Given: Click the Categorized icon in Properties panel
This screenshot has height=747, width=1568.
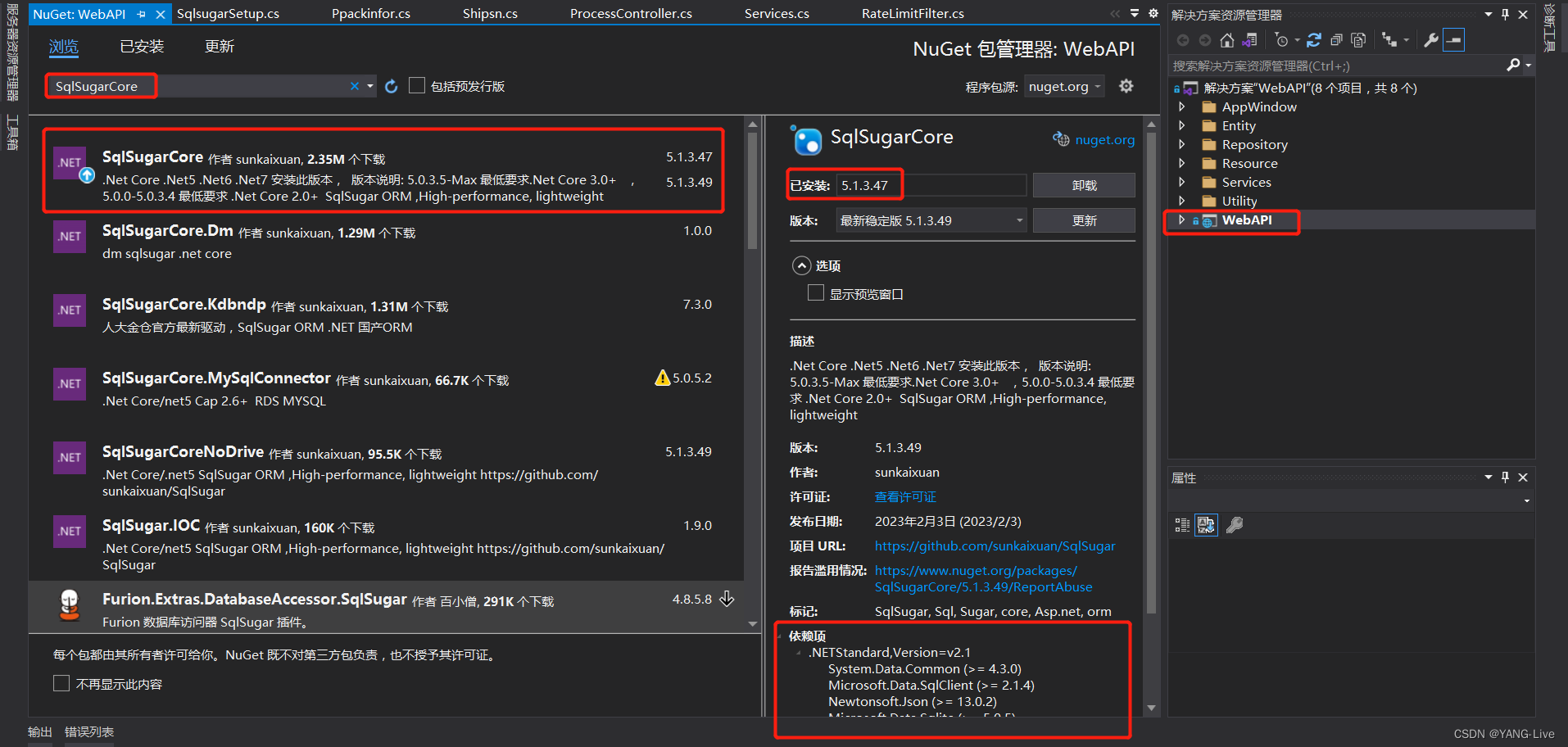Looking at the screenshot, I should [x=1182, y=525].
